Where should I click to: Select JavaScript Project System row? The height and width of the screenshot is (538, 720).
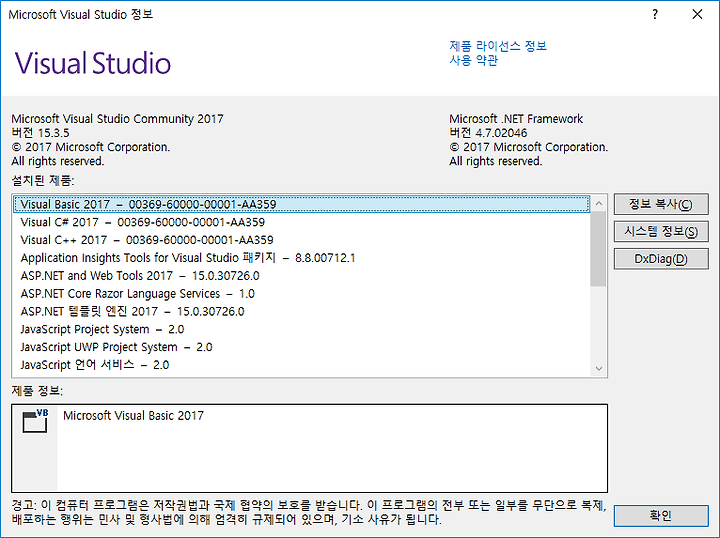(301, 330)
